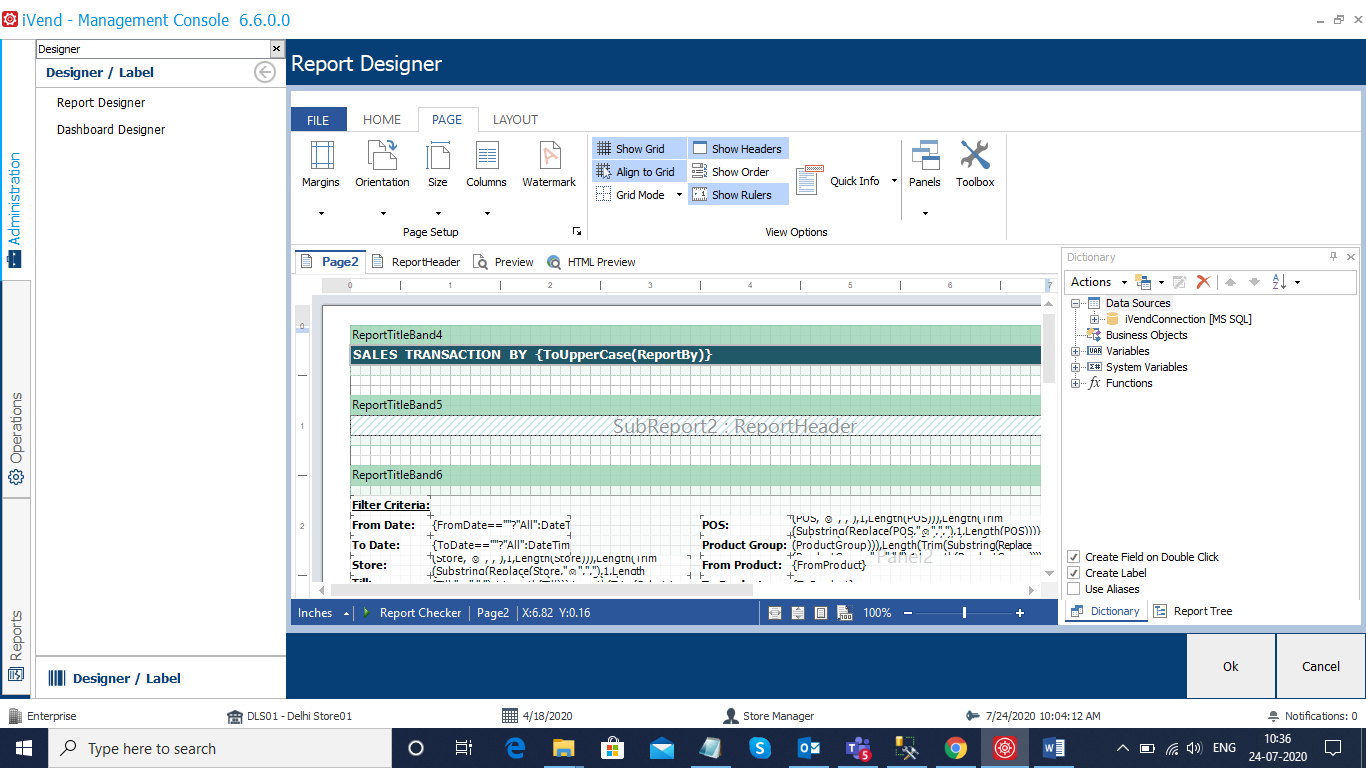This screenshot has width=1366, height=768.
Task: Switch to the ReportHeader page tab
Action: point(416,262)
